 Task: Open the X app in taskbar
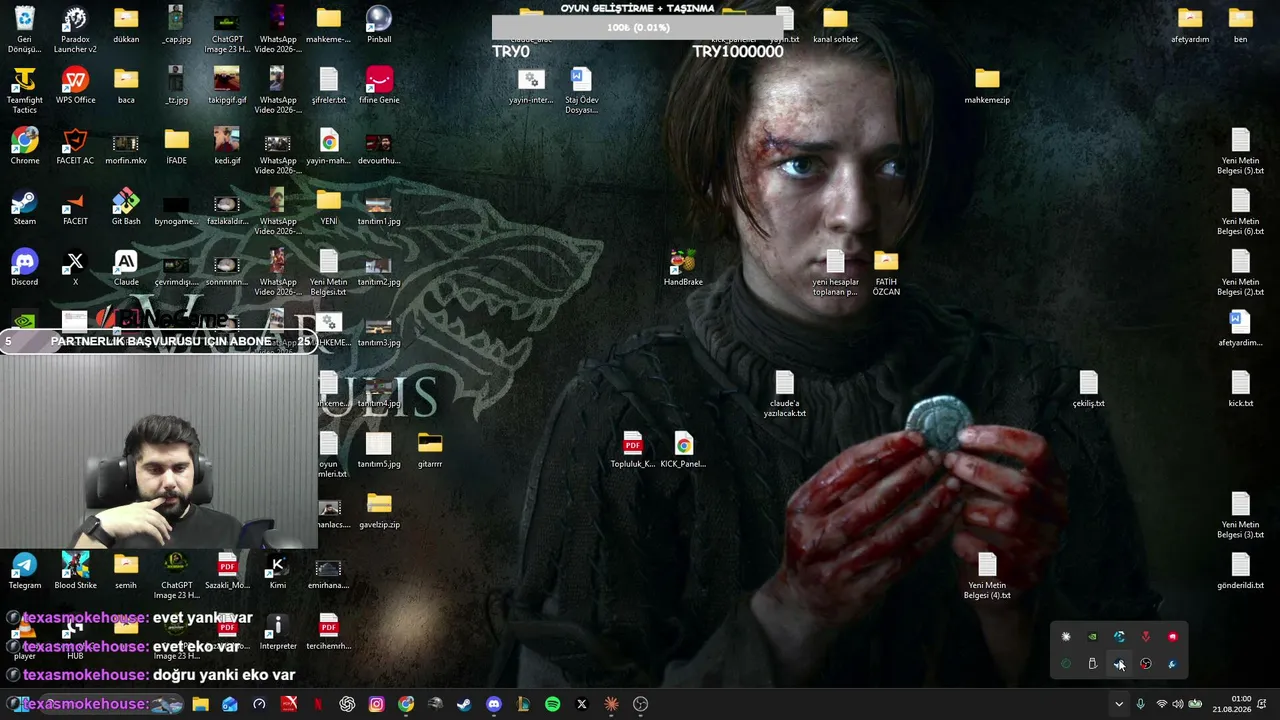point(582,704)
